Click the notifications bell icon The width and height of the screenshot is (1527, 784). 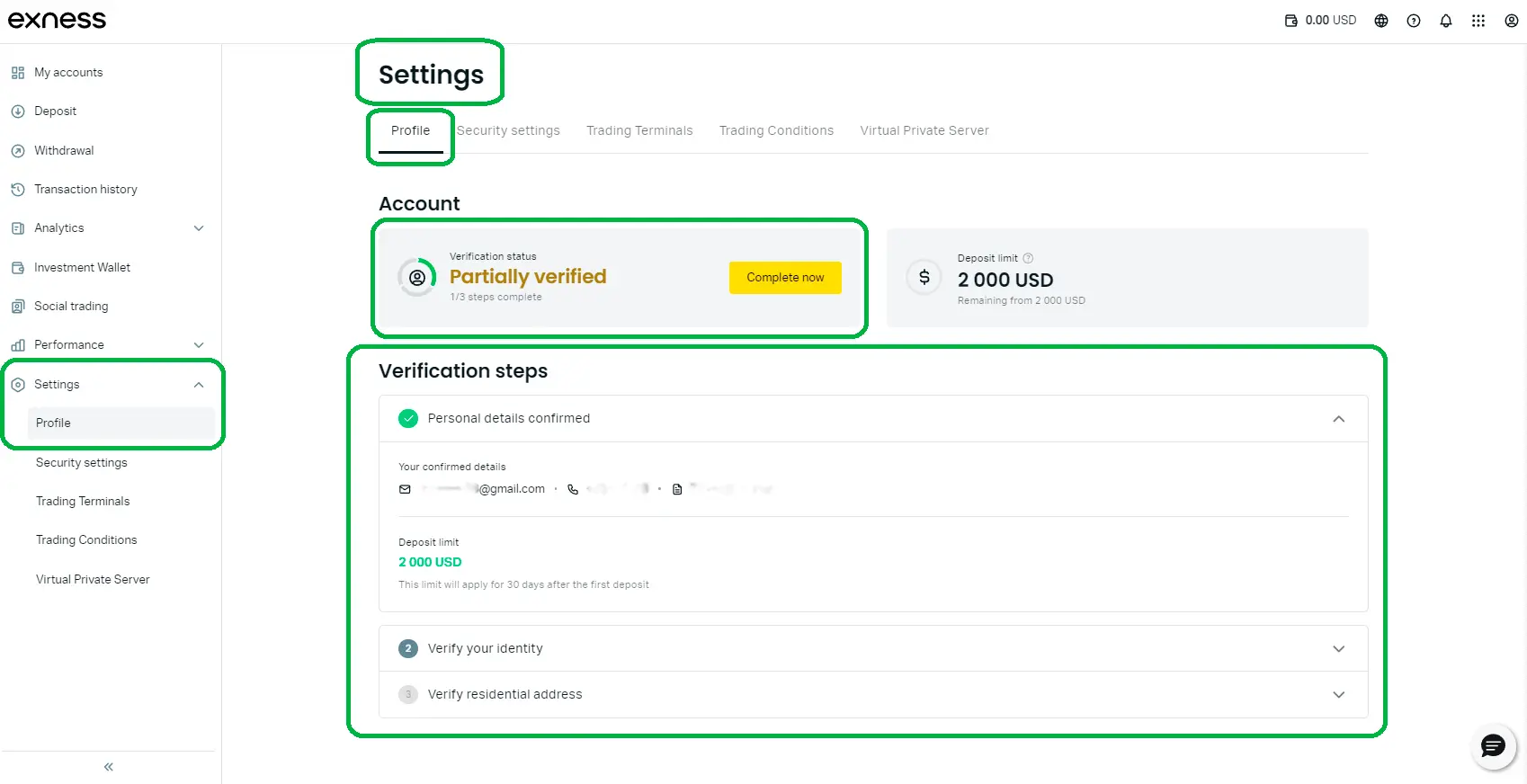click(x=1446, y=21)
